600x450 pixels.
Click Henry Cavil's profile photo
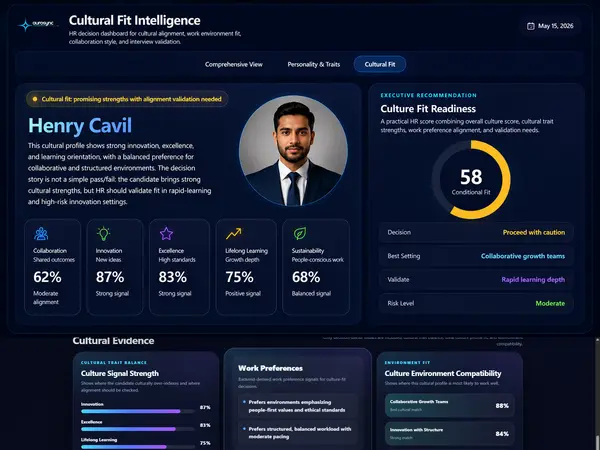[x=293, y=151]
